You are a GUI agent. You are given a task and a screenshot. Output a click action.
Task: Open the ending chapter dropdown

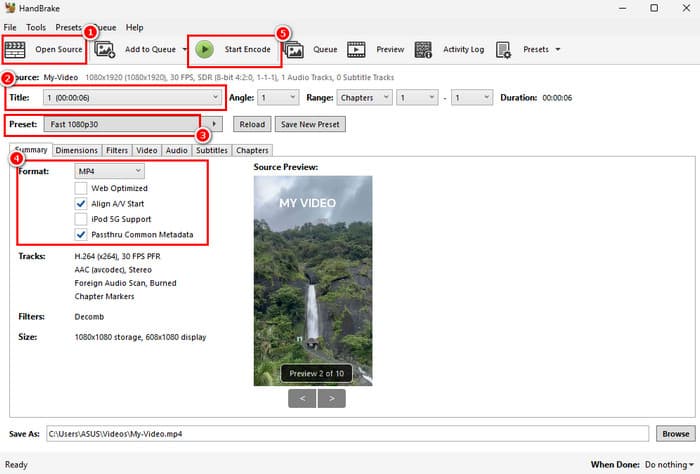point(472,97)
